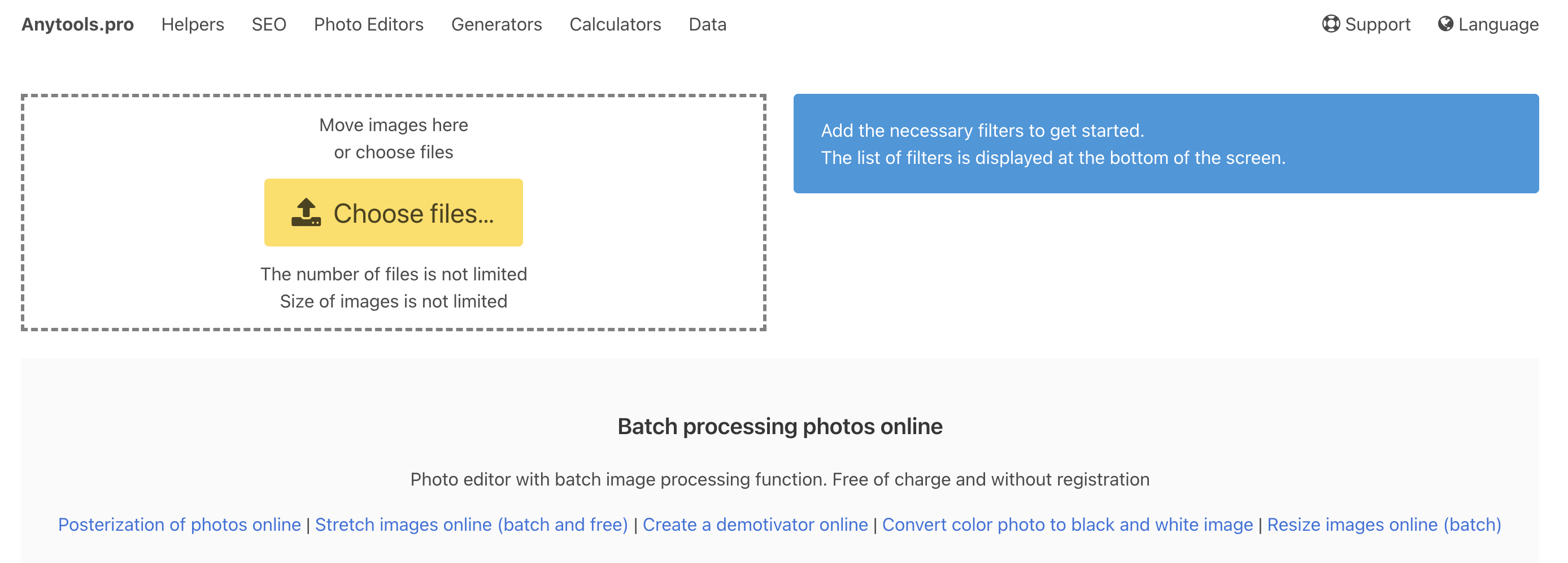Open Convert color photo to black and white
This screenshot has height=563, width=1568.
(x=1067, y=525)
